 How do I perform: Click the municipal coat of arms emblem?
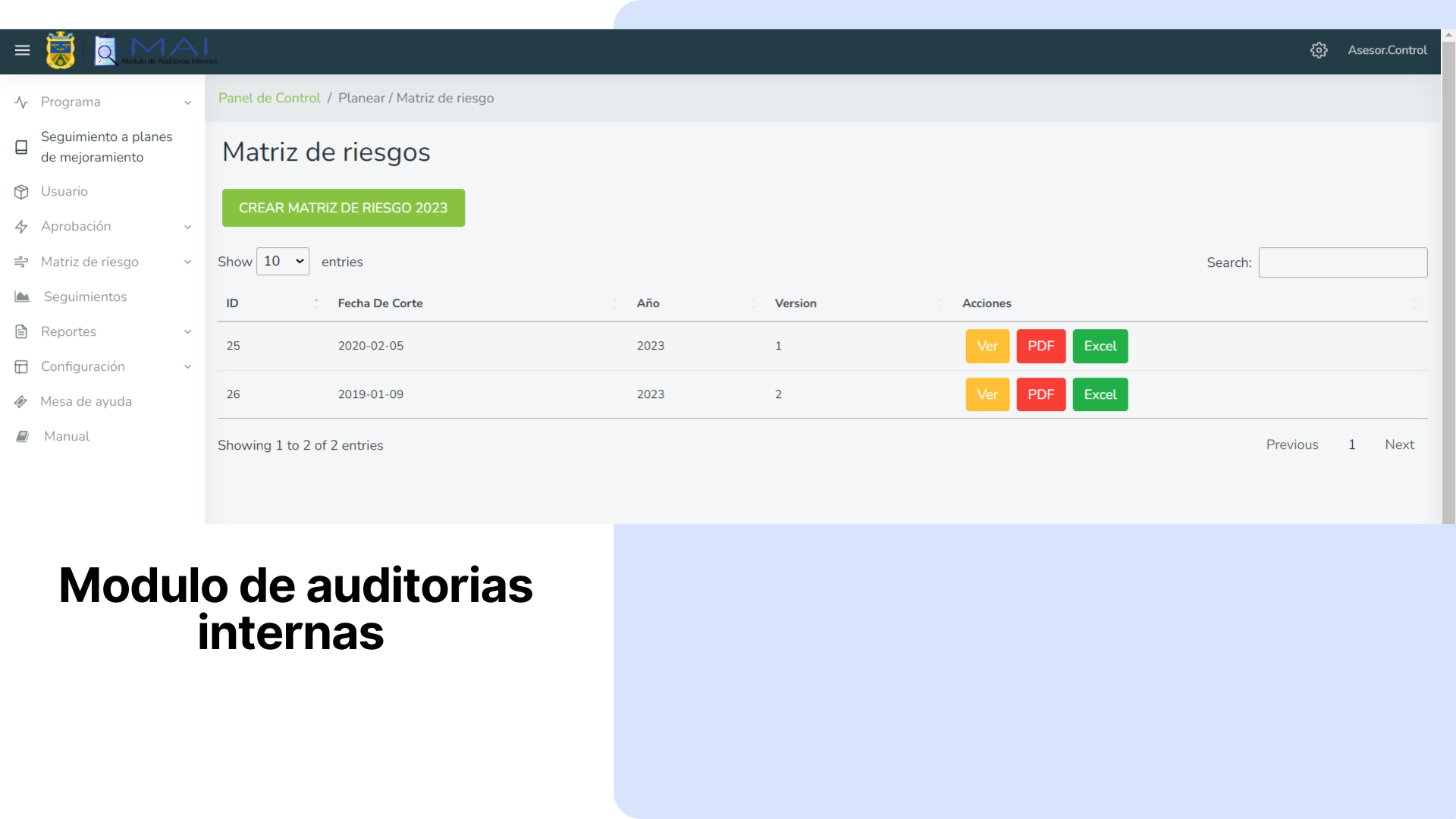(x=61, y=51)
